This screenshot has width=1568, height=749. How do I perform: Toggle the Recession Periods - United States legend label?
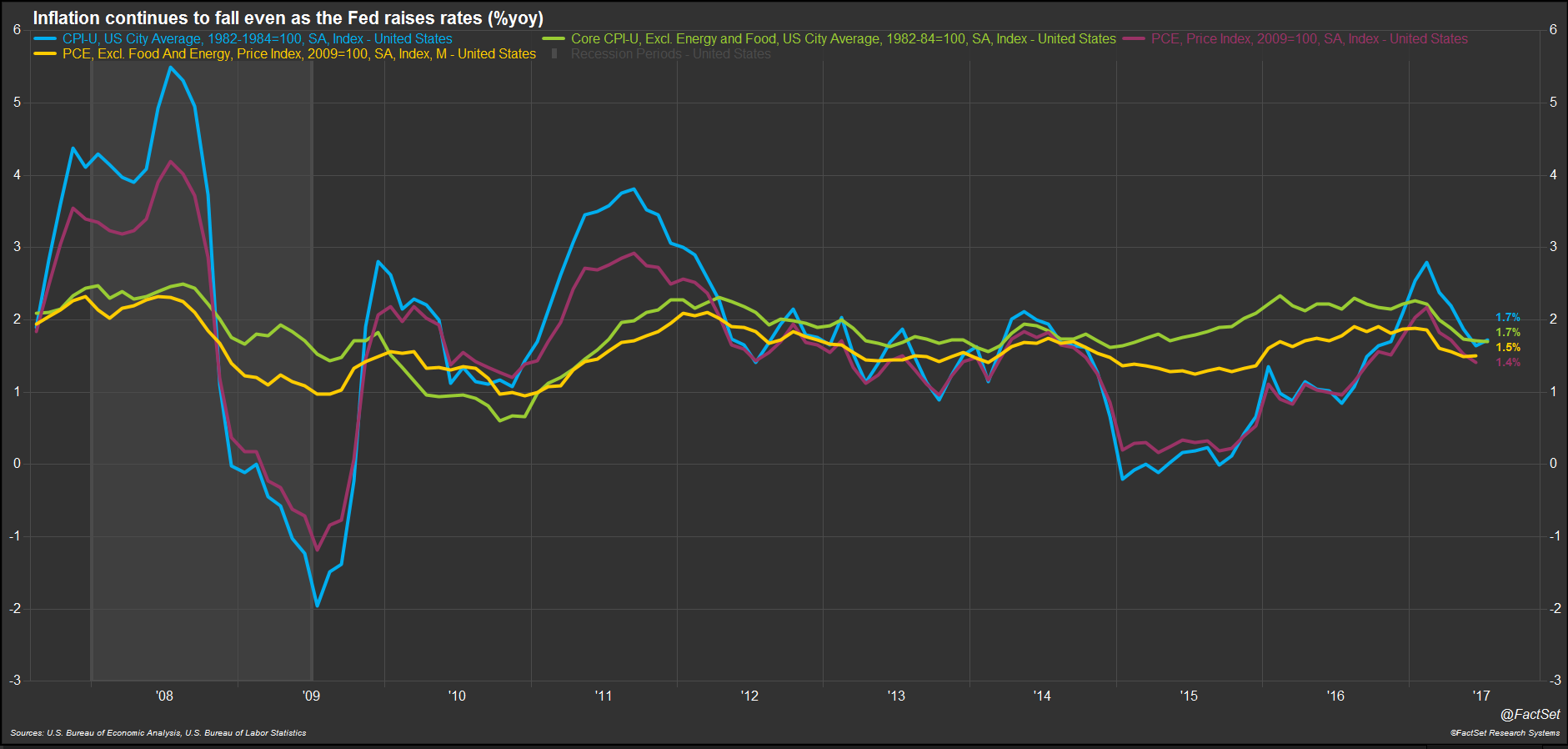point(670,53)
